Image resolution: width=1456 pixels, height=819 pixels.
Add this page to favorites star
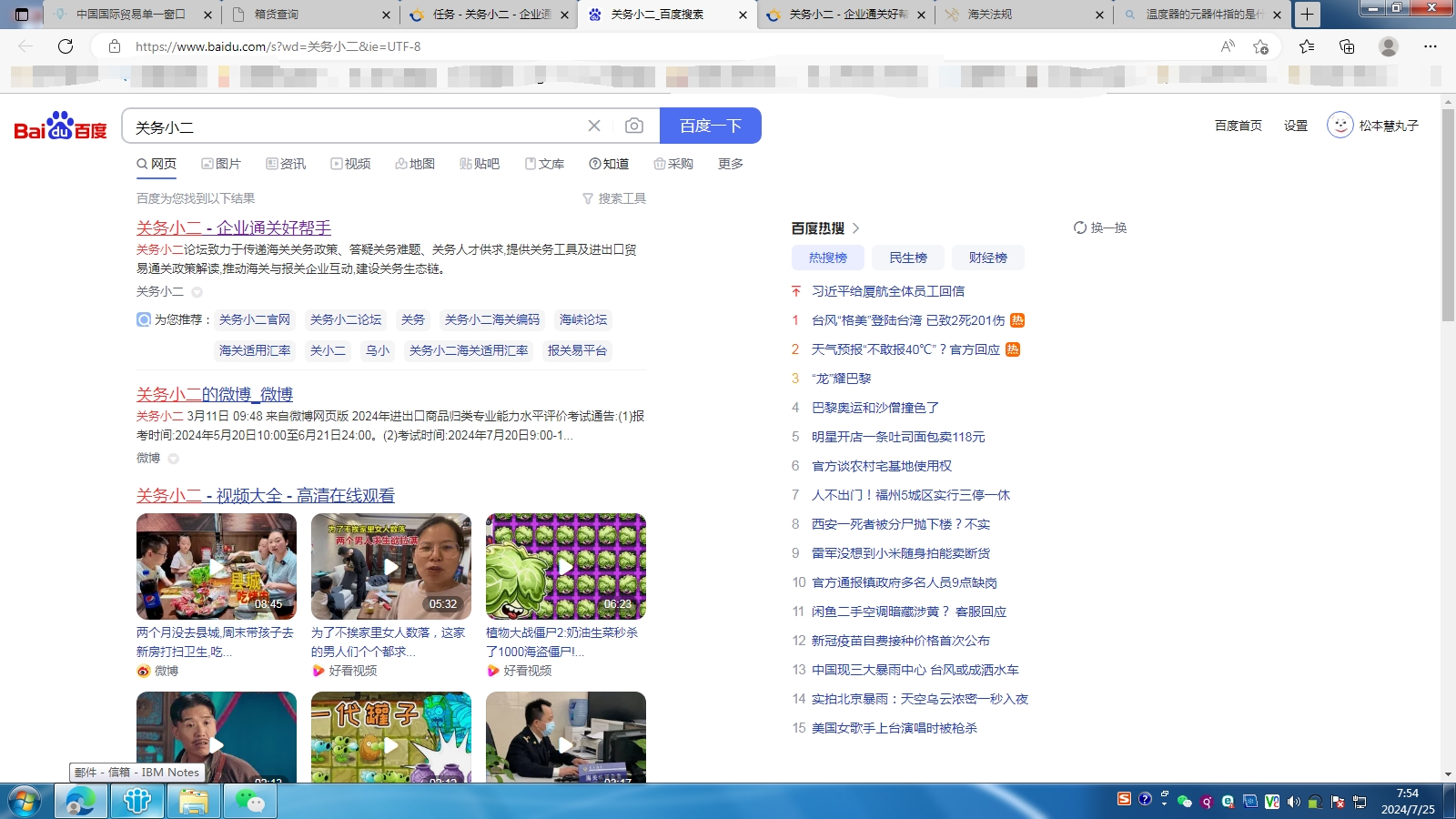coord(1260,46)
